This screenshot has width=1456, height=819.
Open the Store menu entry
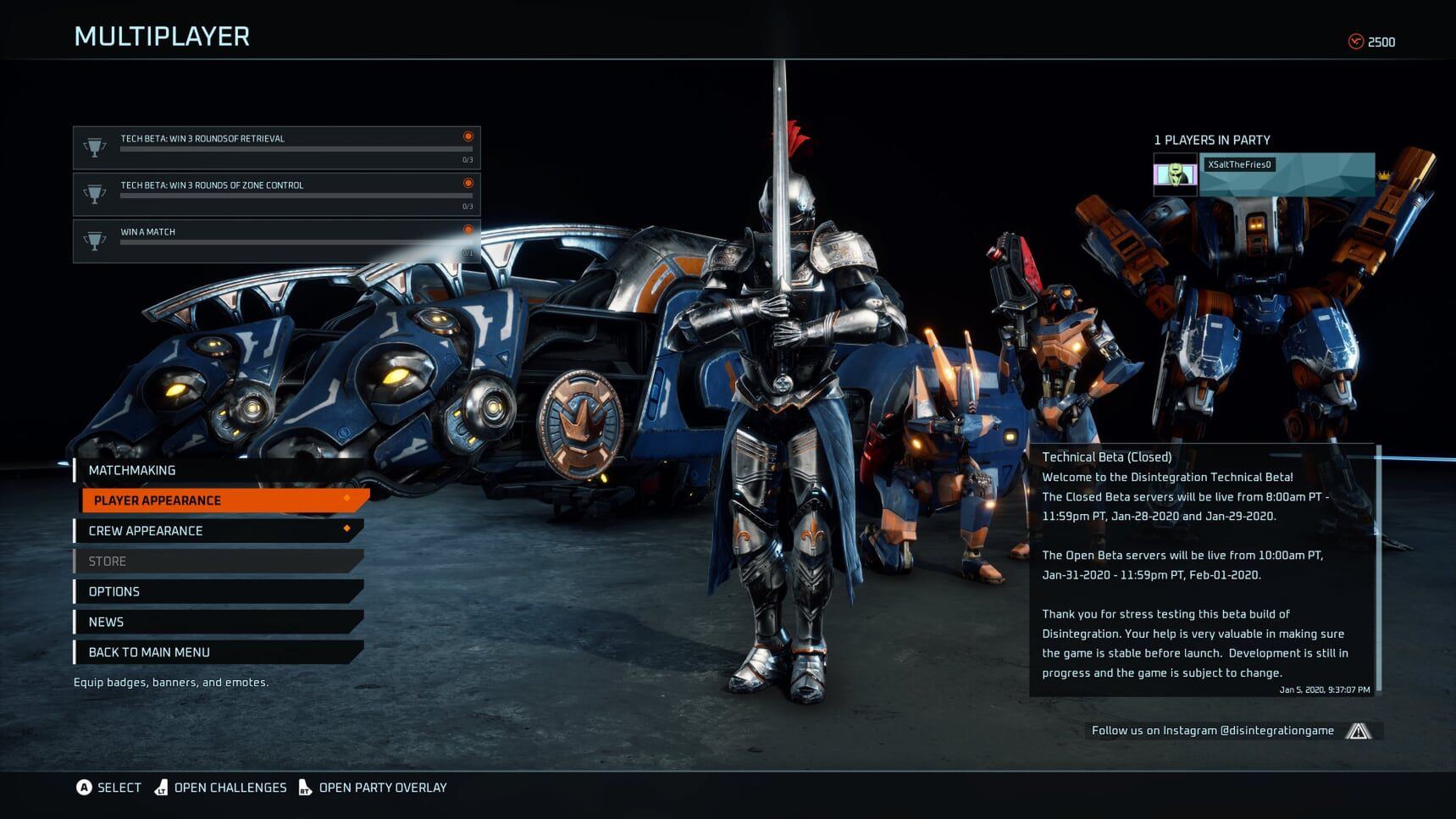[x=219, y=562]
